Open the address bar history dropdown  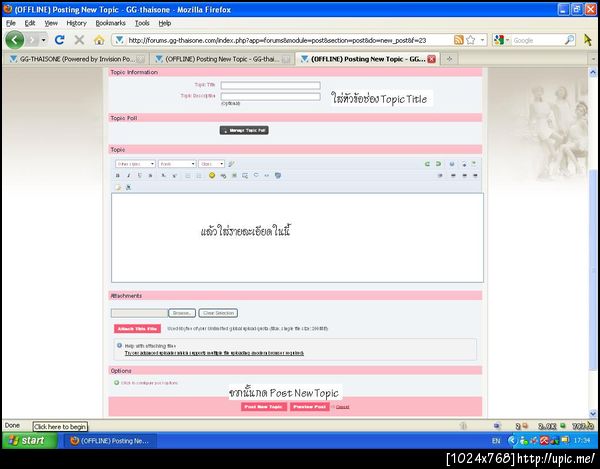coord(482,40)
